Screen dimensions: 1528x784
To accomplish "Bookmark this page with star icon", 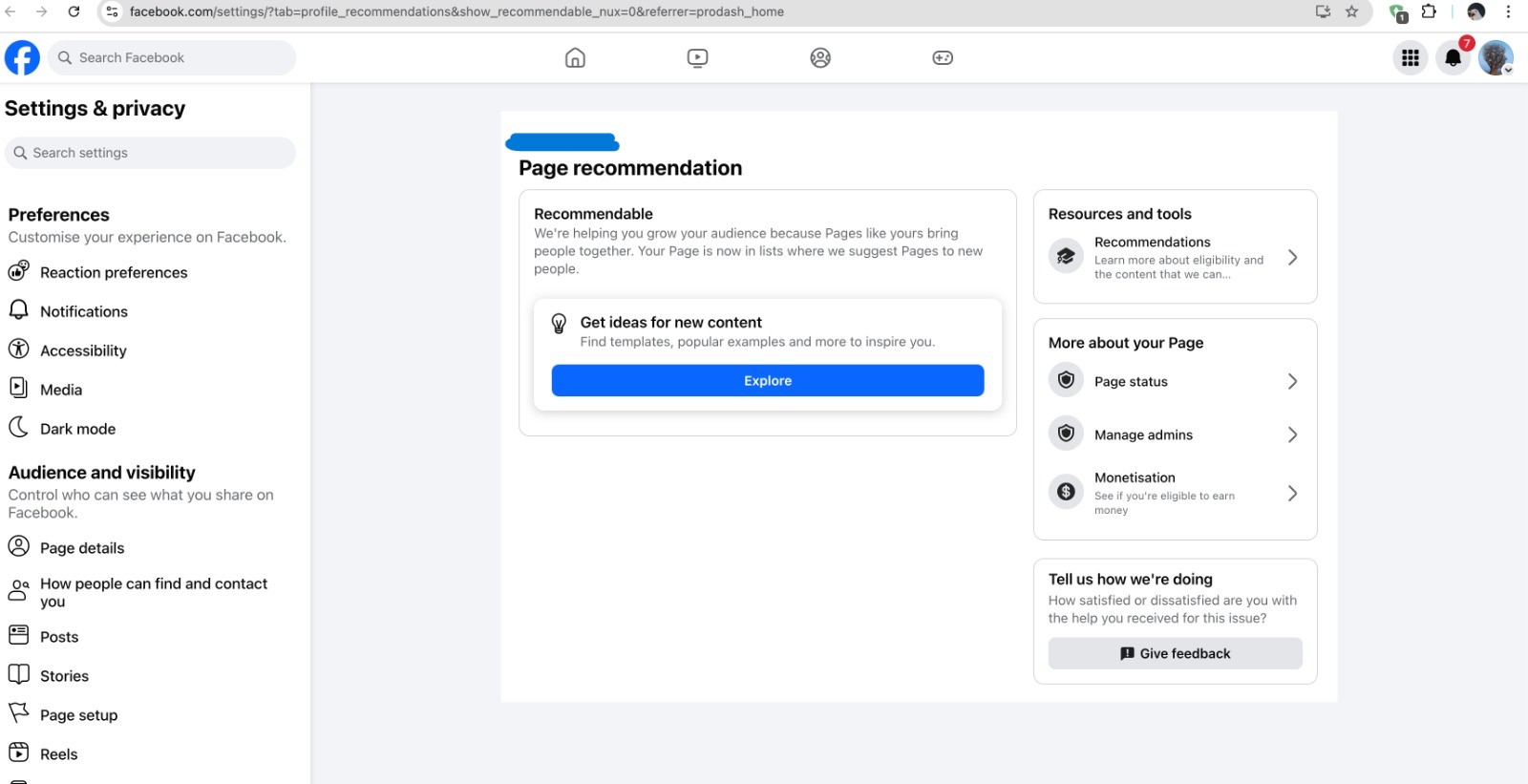I will coord(1351,12).
